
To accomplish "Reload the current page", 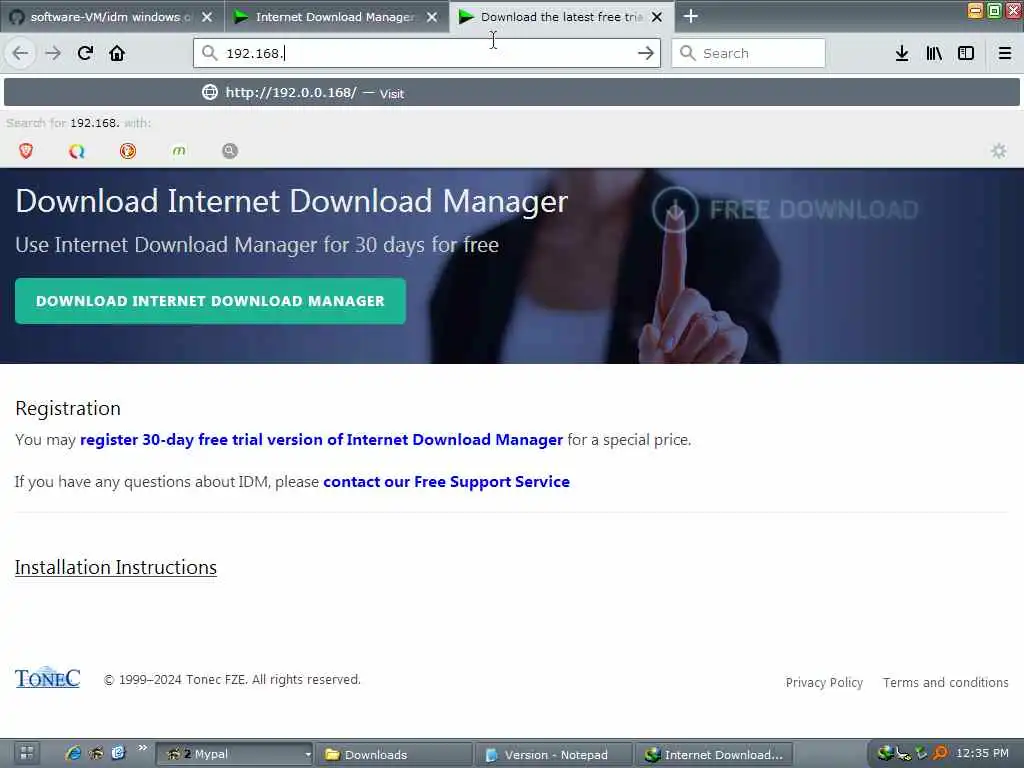I will tap(85, 53).
